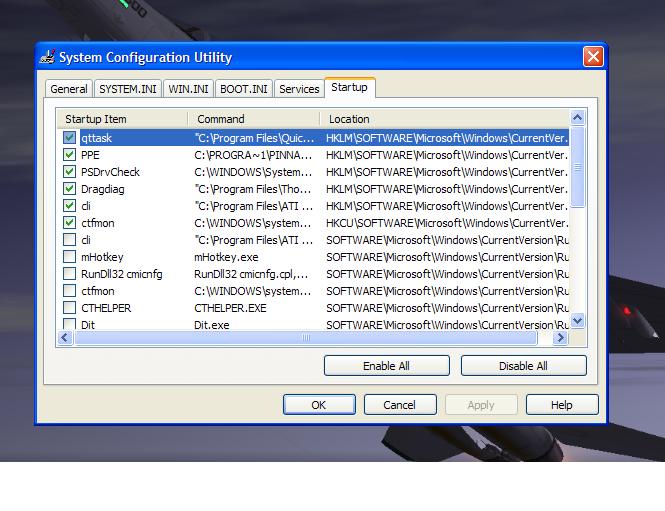Screen dimensions: 665x511
Task: Uncheck the PPE startup item checkbox
Action: point(69,155)
